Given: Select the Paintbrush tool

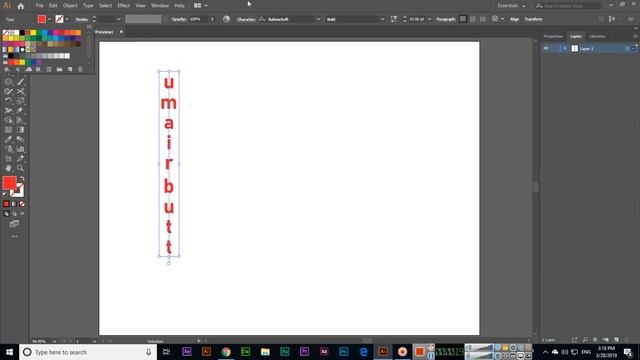Looking at the screenshot, I should click(20, 82).
